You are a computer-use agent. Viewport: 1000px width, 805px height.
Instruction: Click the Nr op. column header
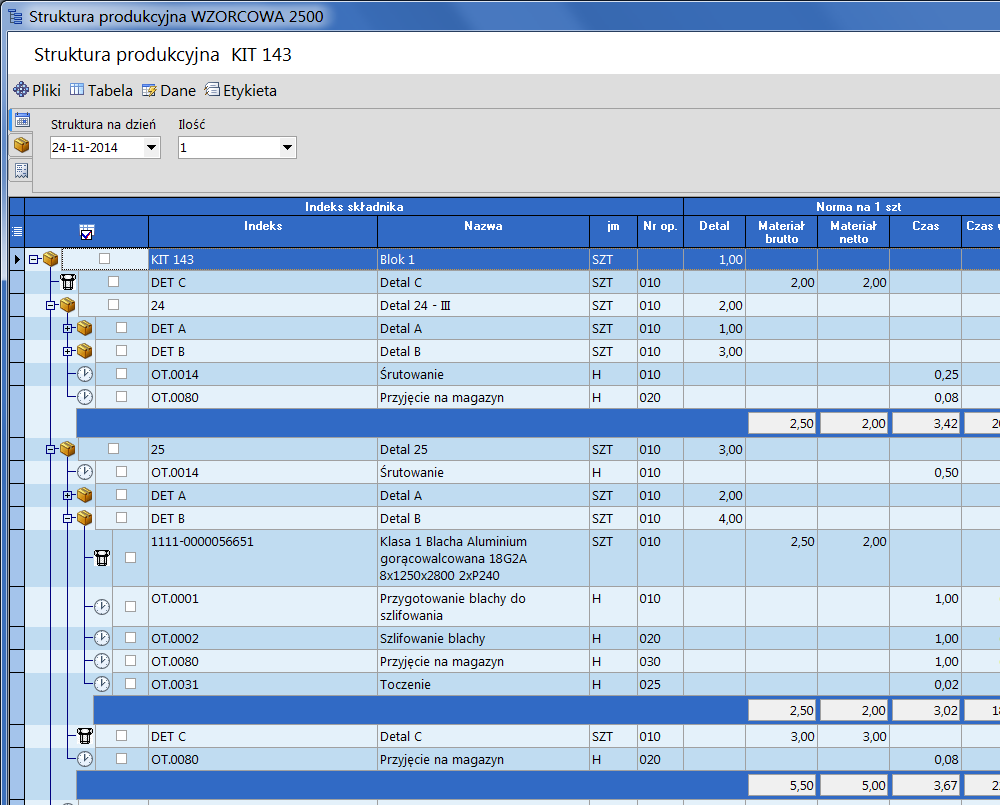[660, 232]
